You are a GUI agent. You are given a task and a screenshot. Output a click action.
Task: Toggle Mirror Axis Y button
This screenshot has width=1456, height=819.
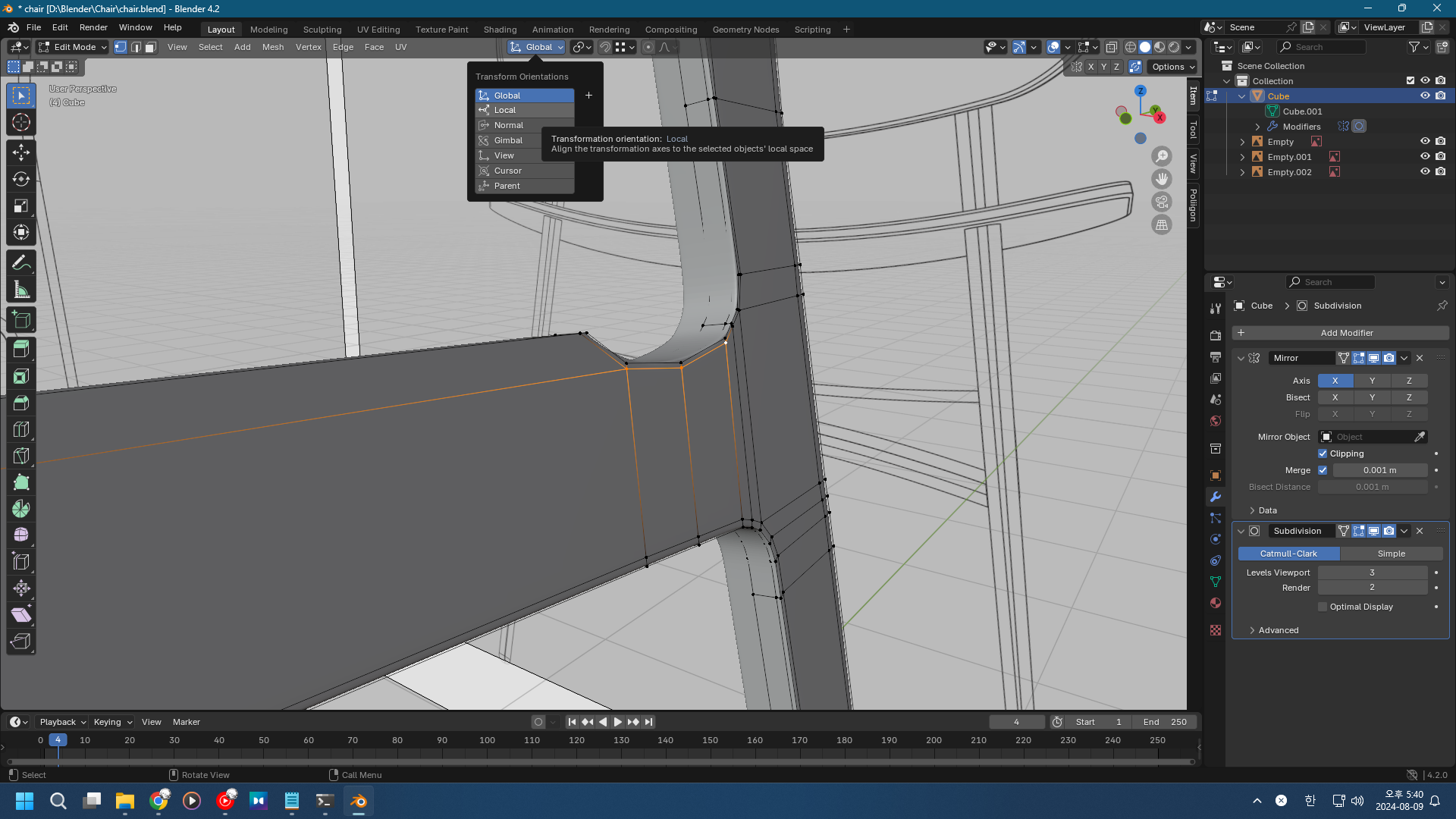(1372, 381)
